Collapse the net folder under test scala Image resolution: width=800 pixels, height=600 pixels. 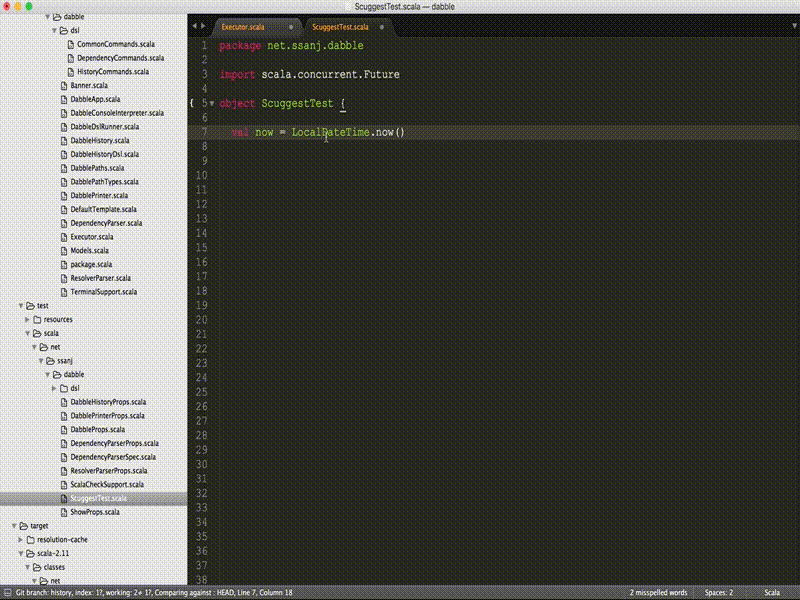34,347
